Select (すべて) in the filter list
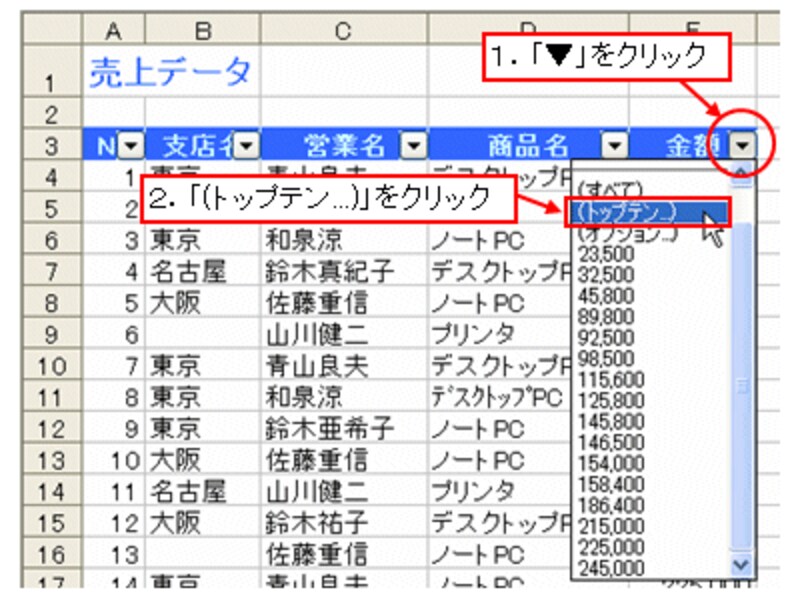This screenshot has height=596, width=800. 610,189
